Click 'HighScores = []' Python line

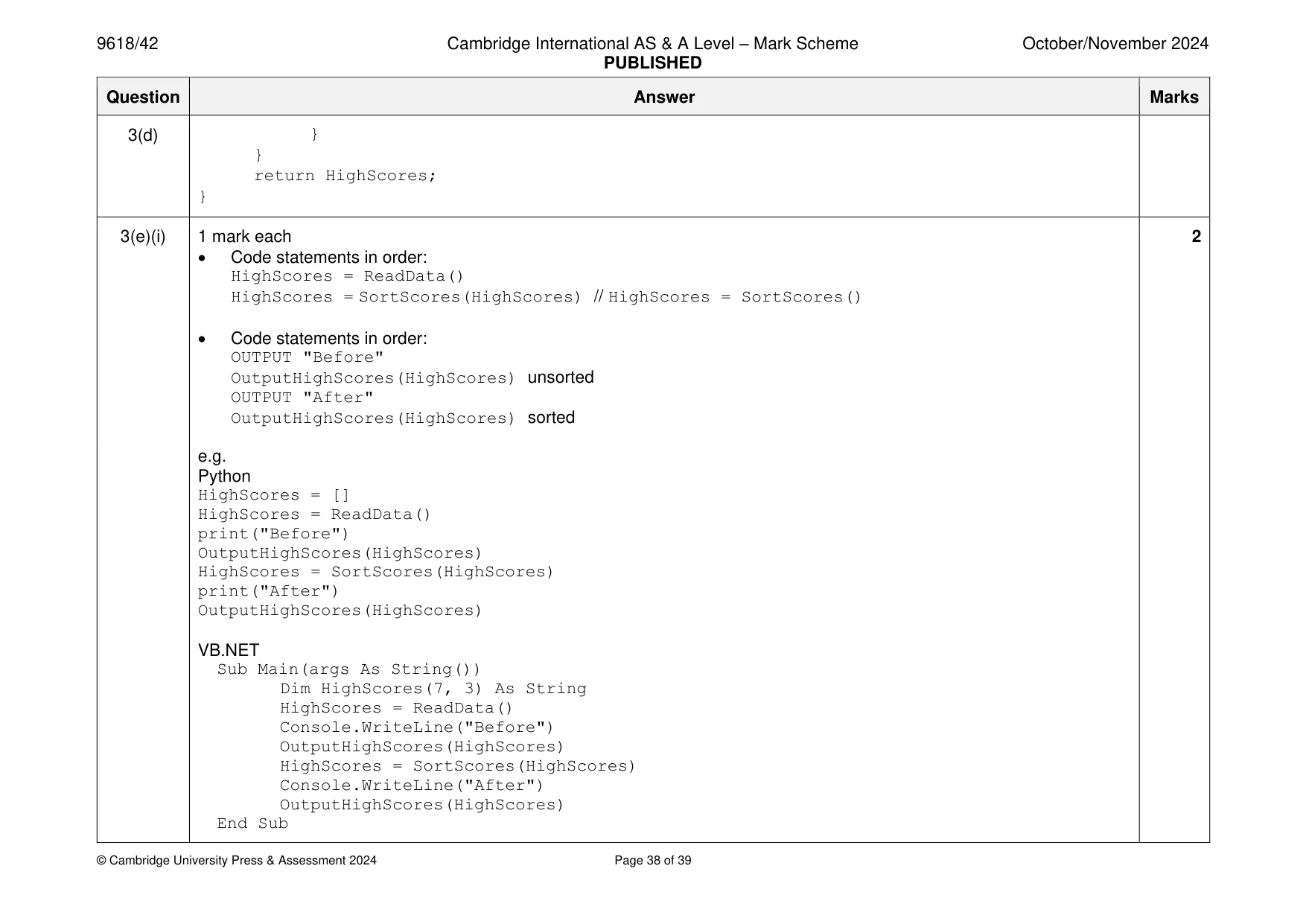point(273,495)
